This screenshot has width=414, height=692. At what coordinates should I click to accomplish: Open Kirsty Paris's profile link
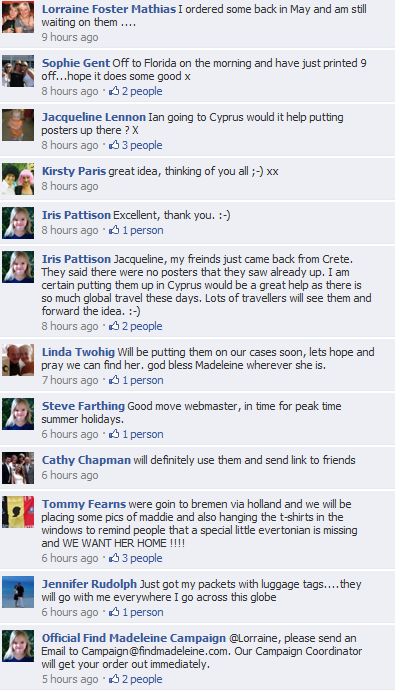click(x=74, y=171)
